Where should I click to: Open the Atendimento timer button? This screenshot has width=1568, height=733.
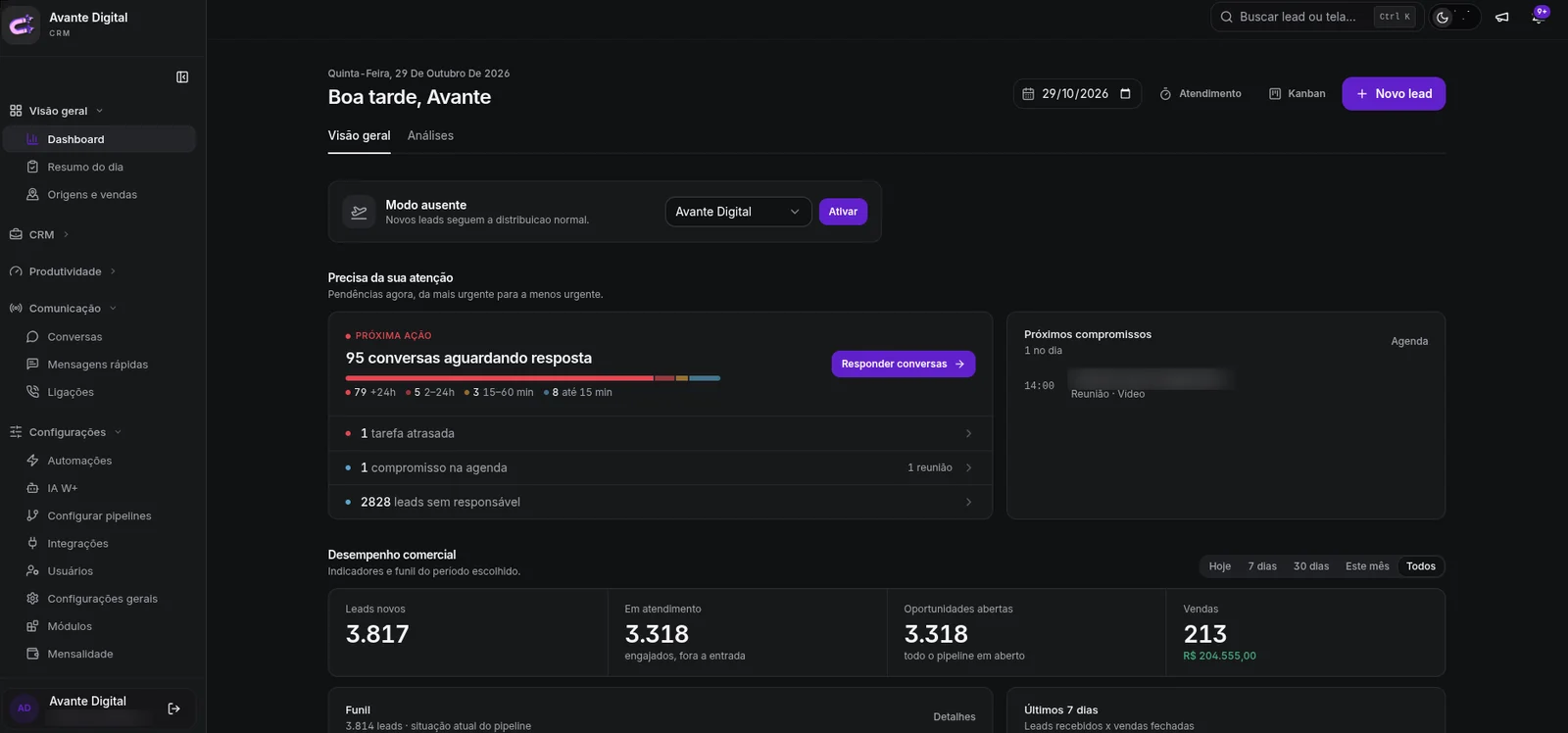click(1200, 93)
